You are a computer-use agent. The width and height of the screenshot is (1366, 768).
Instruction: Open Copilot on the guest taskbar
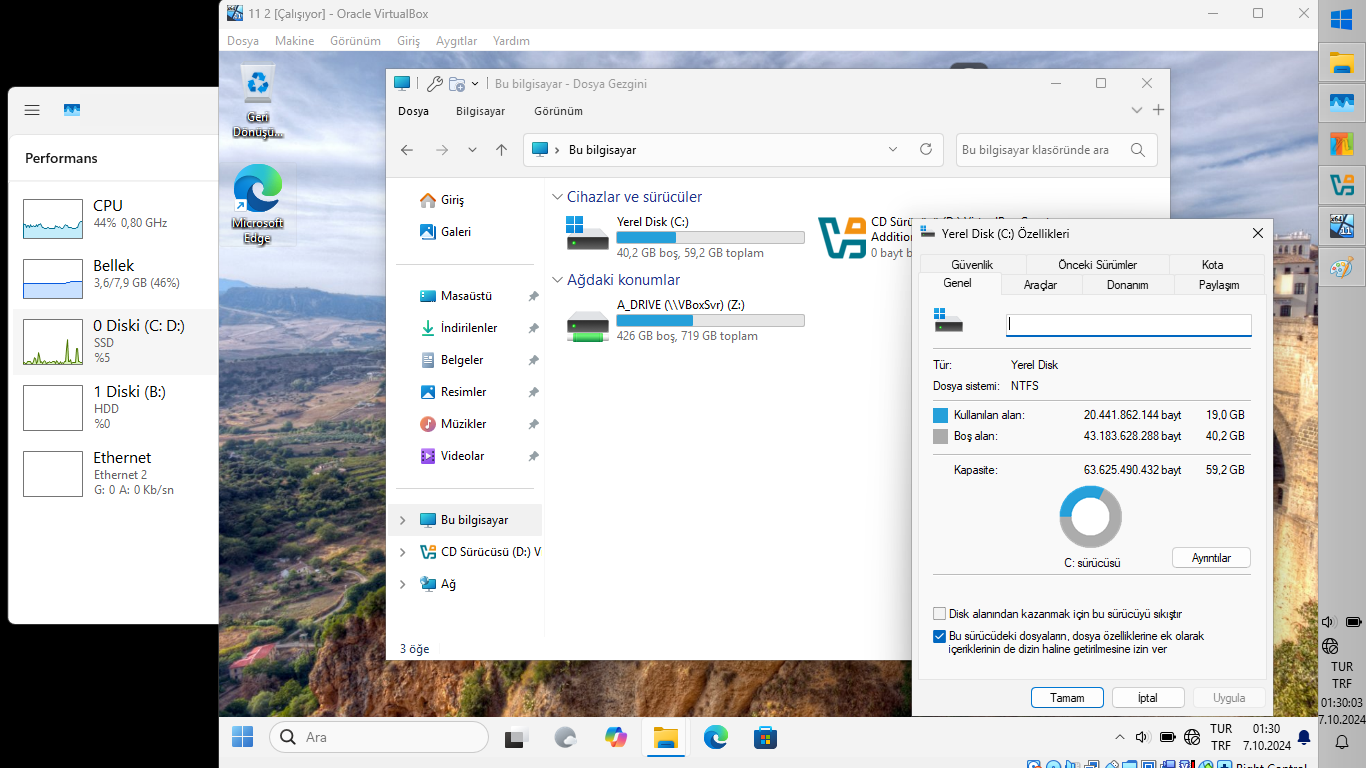(616, 737)
